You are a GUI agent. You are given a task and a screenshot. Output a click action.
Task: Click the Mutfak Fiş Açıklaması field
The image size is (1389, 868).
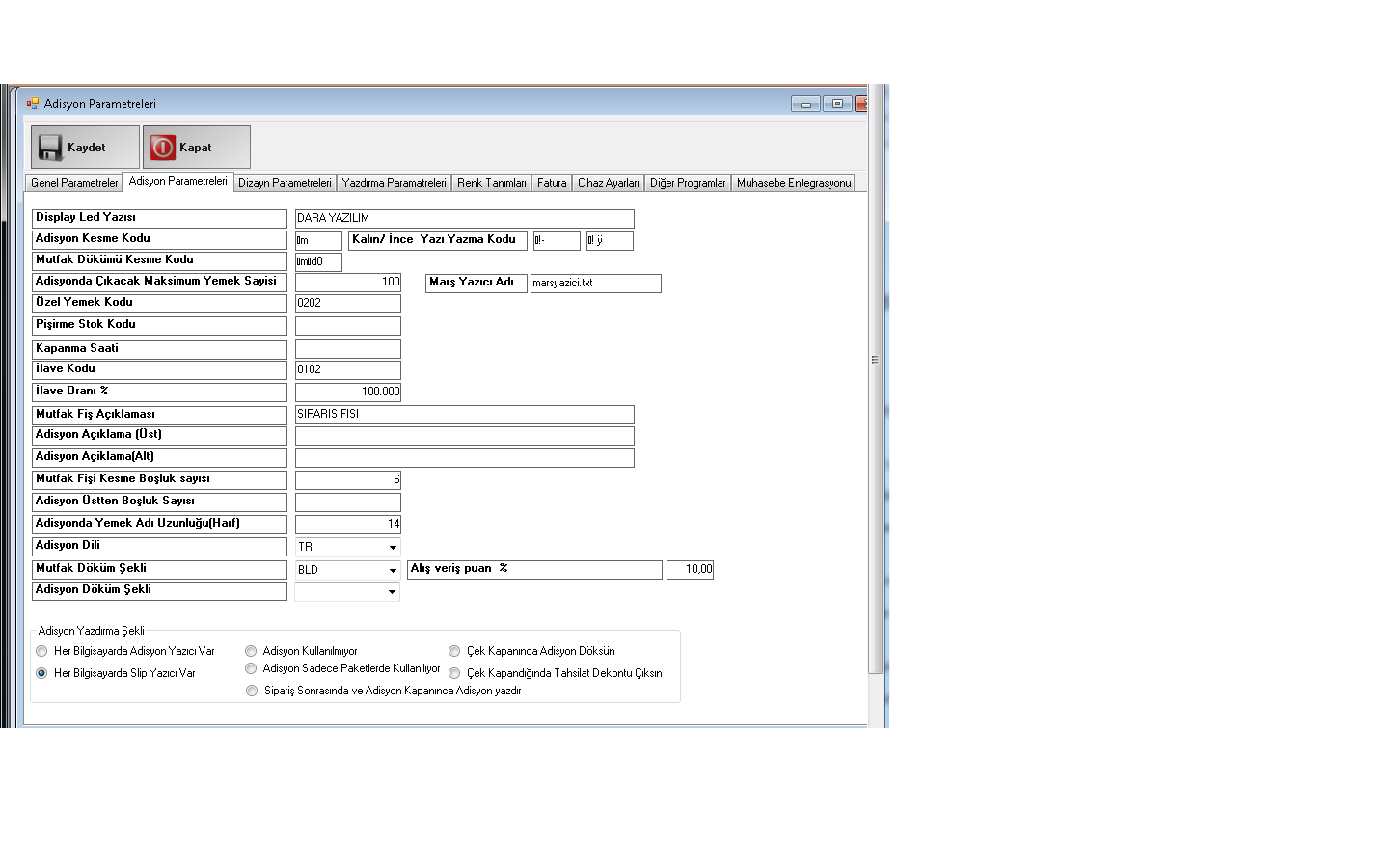coord(465,415)
